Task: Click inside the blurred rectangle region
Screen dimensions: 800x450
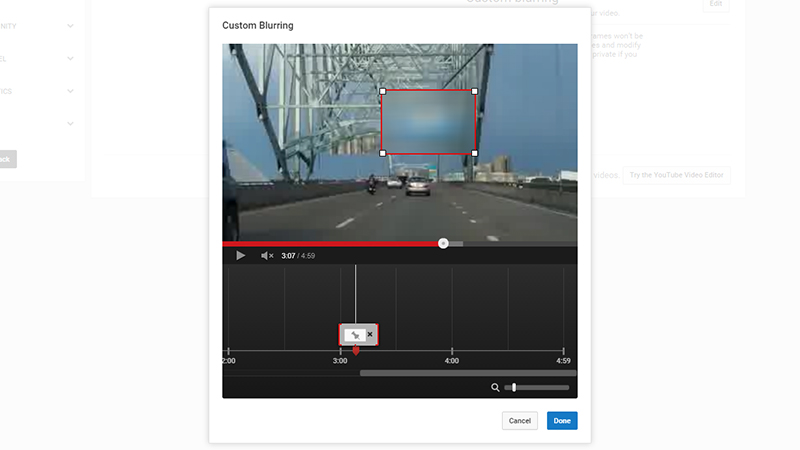Action: tap(429, 122)
